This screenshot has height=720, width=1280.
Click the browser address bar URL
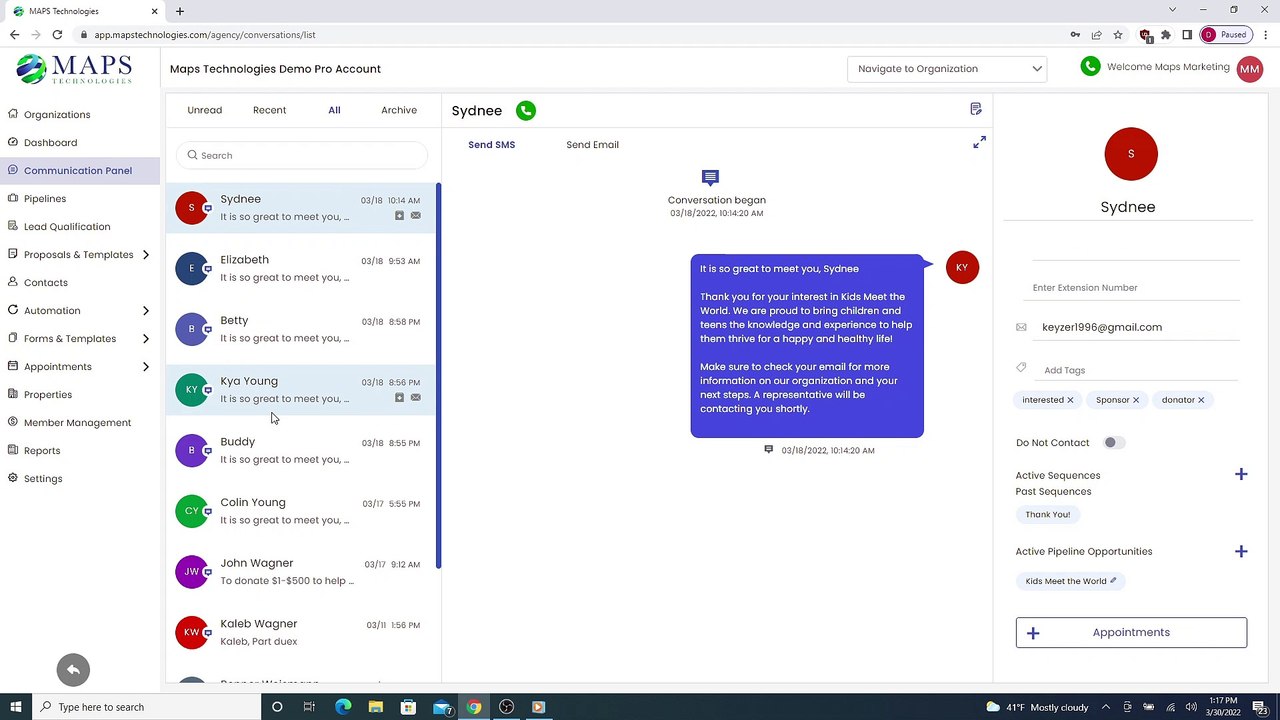[205, 35]
